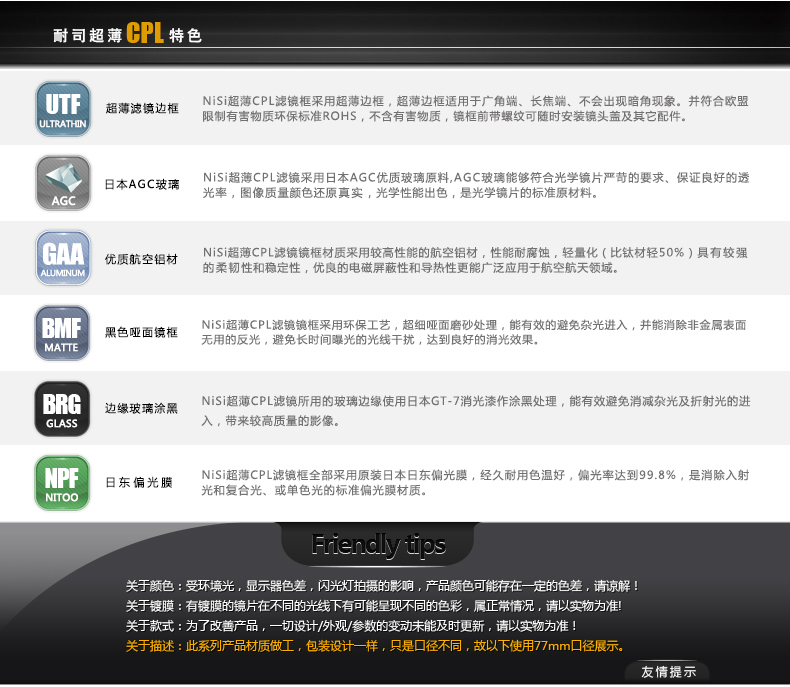Click the UTF Ultrathin feature icon
The image size is (790, 687).
(63, 109)
